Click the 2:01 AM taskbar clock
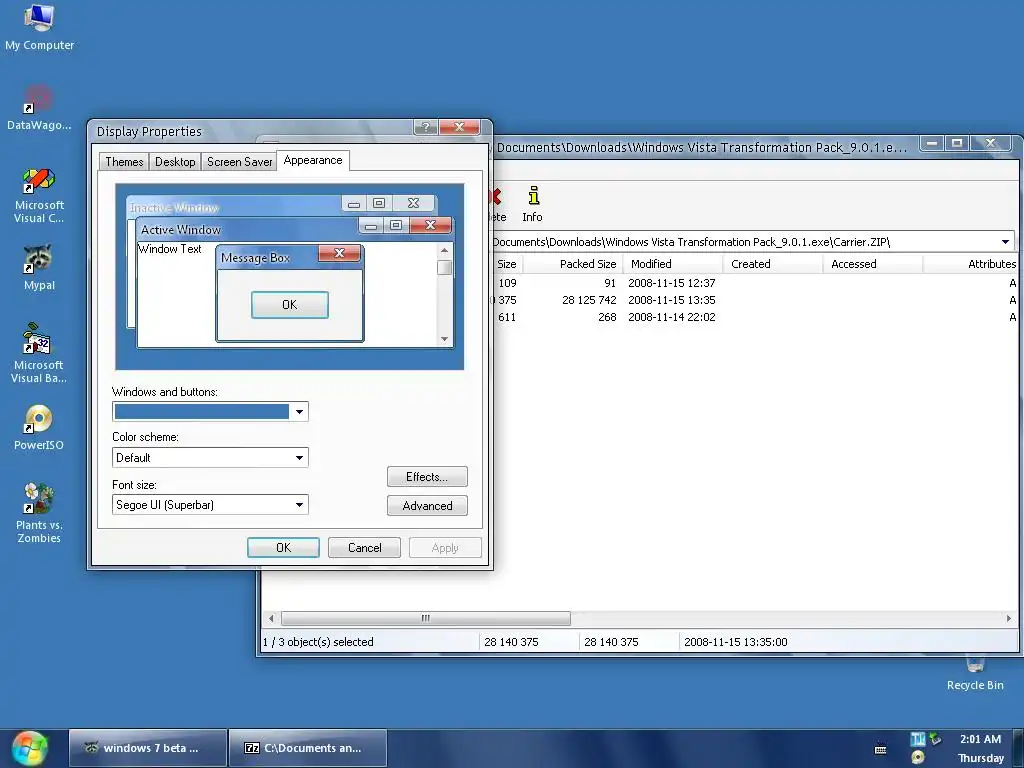Screen dimensions: 1024x768 pyautogui.click(x=980, y=739)
